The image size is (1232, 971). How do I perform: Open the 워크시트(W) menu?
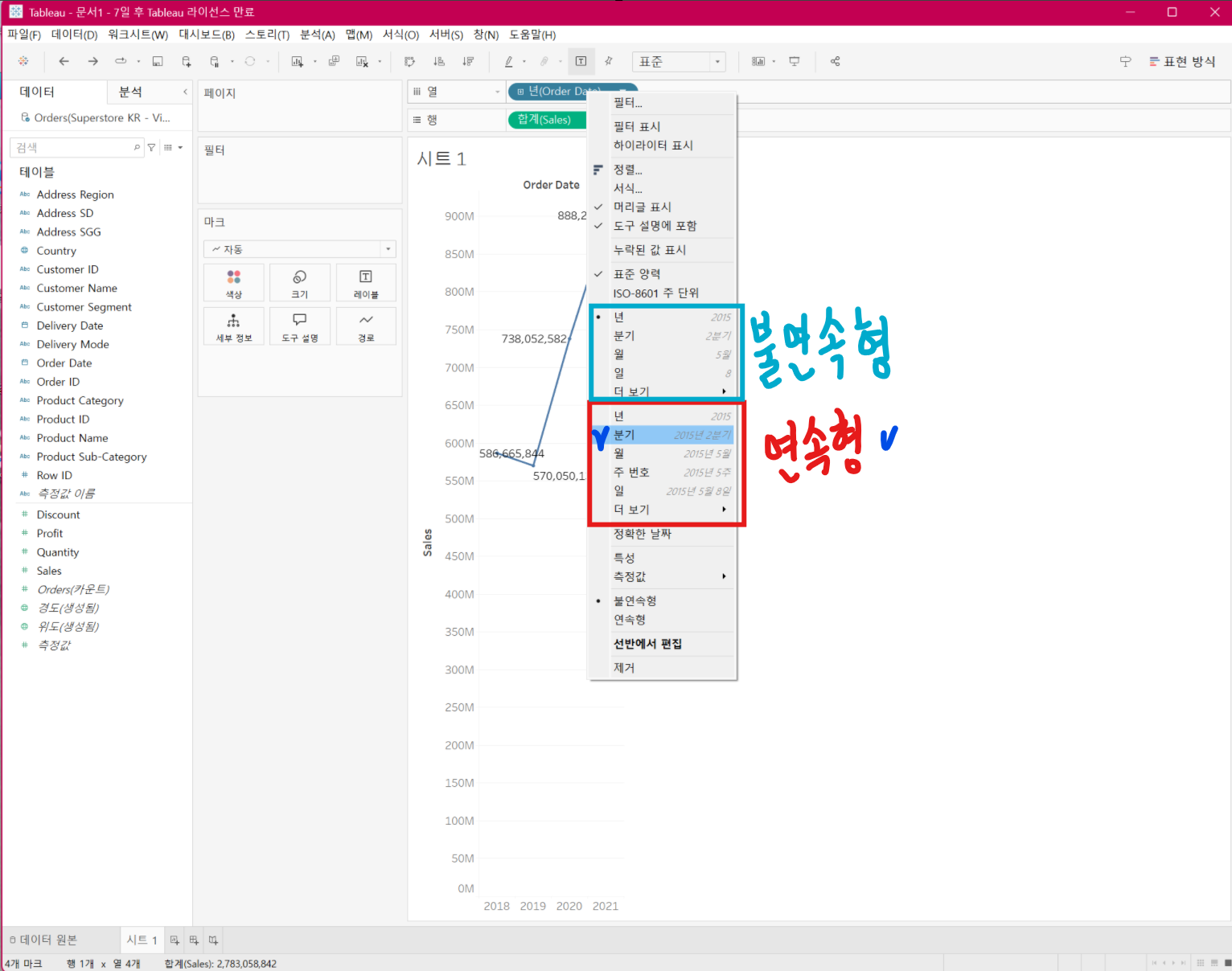tap(138, 35)
